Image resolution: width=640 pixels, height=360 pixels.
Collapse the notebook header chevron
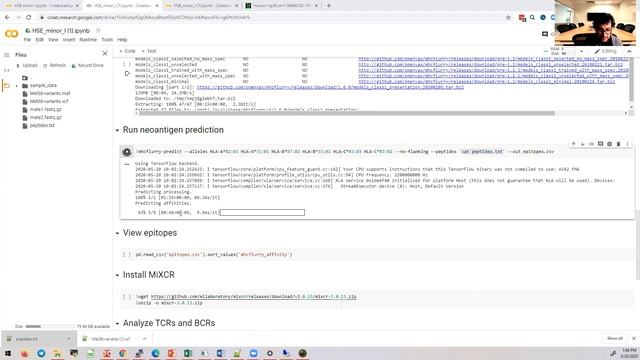(629, 51)
